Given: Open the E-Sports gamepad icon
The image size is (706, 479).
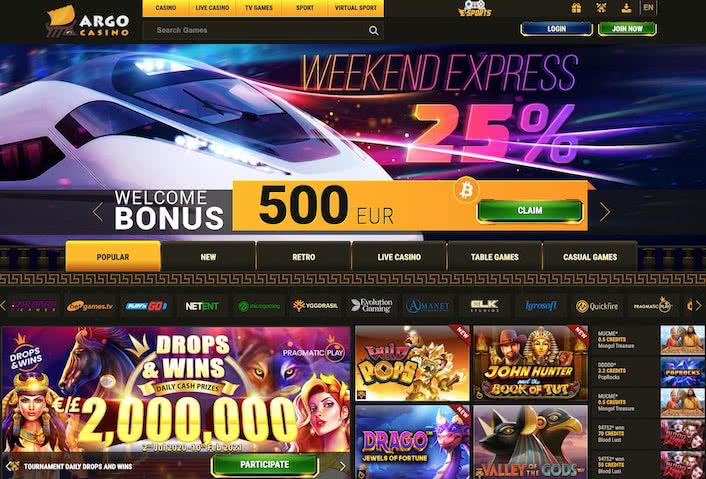Looking at the screenshot, I should click(474, 8).
